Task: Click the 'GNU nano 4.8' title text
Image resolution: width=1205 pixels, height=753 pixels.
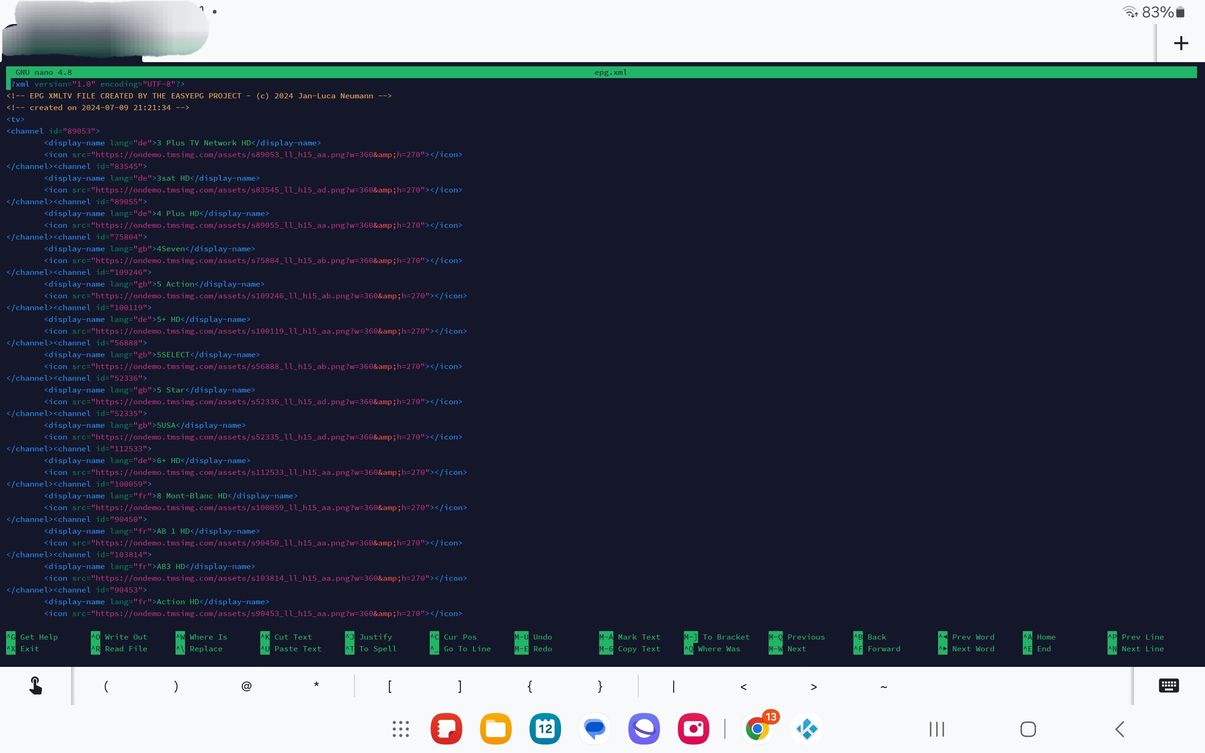Action: [x=43, y=73]
